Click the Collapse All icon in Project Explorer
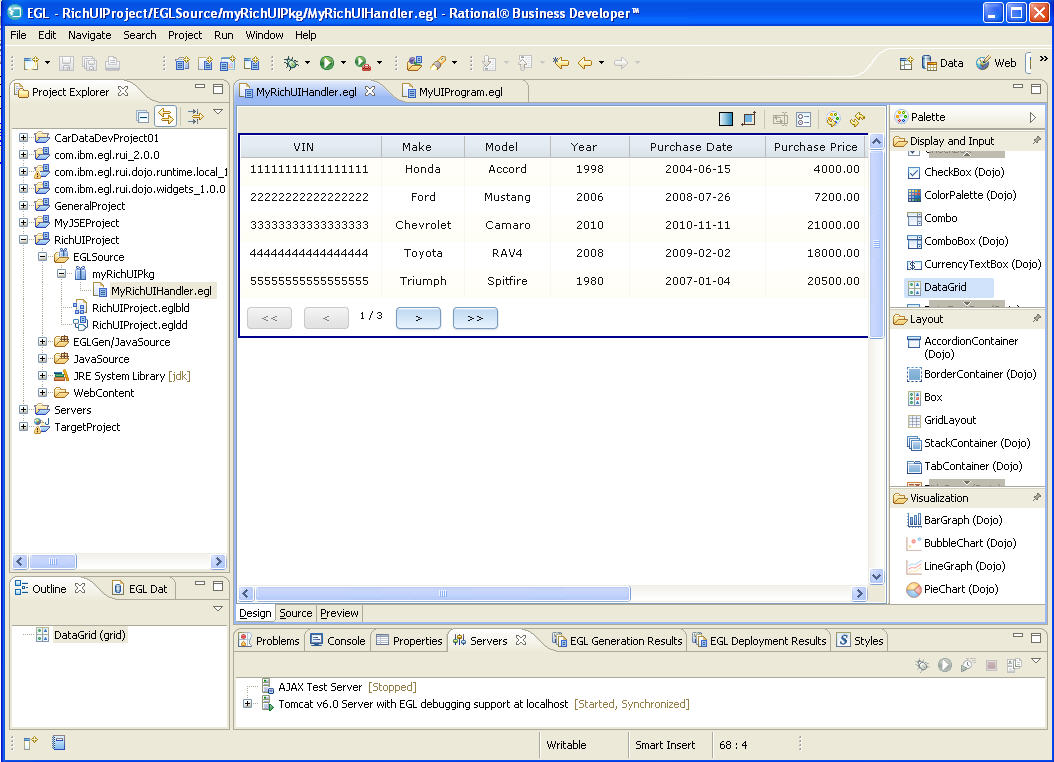The image size is (1054, 762). [143, 116]
